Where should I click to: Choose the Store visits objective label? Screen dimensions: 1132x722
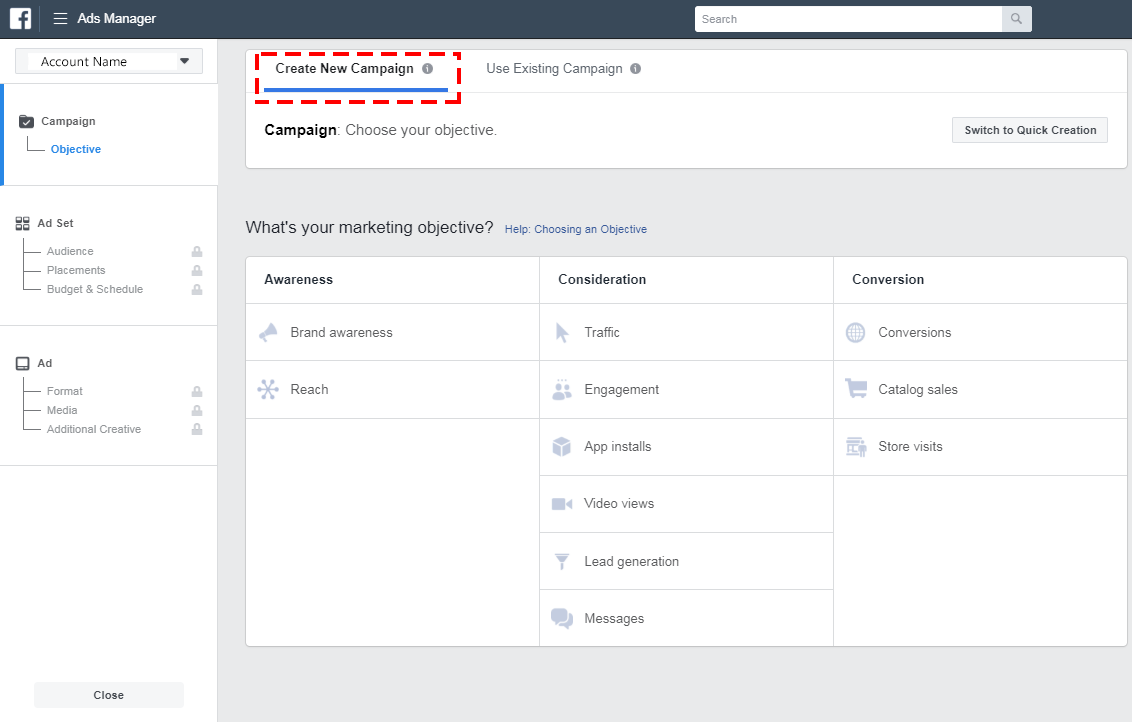coord(910,446)
